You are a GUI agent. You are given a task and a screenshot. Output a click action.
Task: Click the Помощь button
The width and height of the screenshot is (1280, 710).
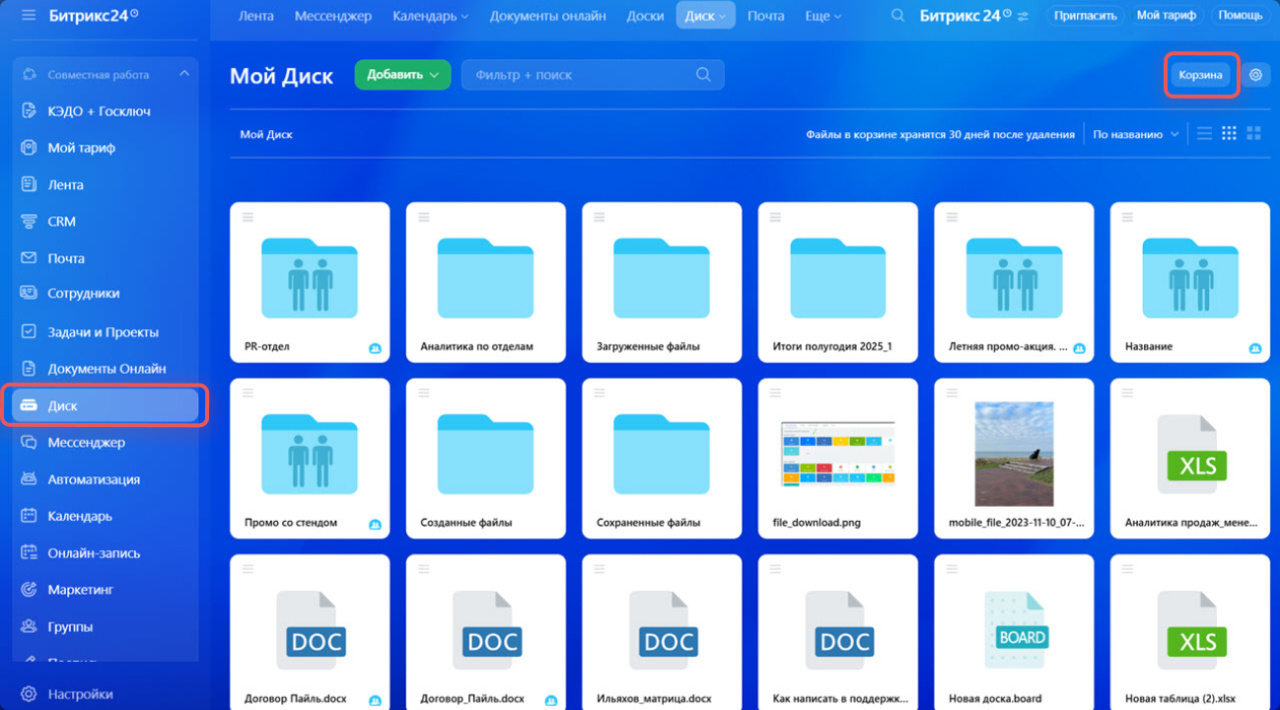click(x=1240, y=16)
